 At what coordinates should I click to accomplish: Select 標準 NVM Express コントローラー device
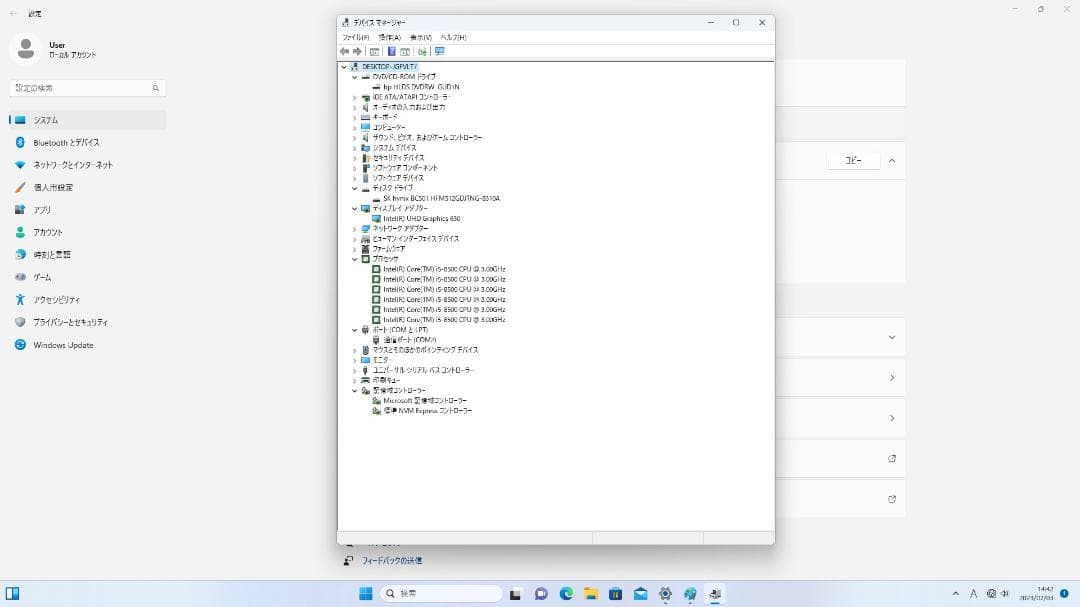427,409
